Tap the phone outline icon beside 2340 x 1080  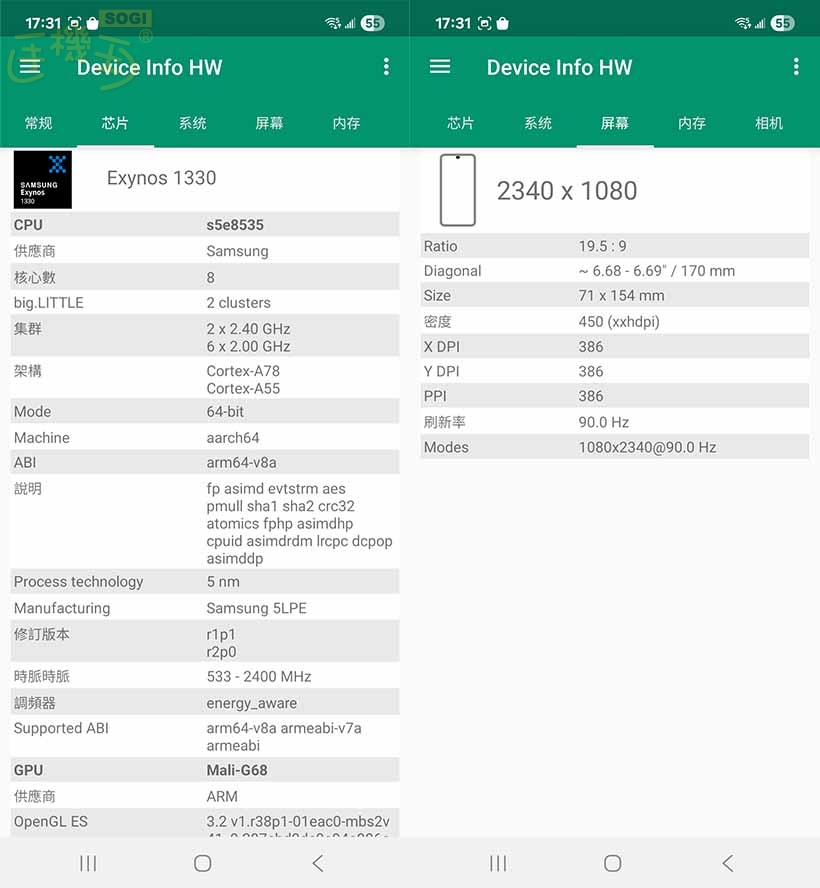tap(458, 190)
